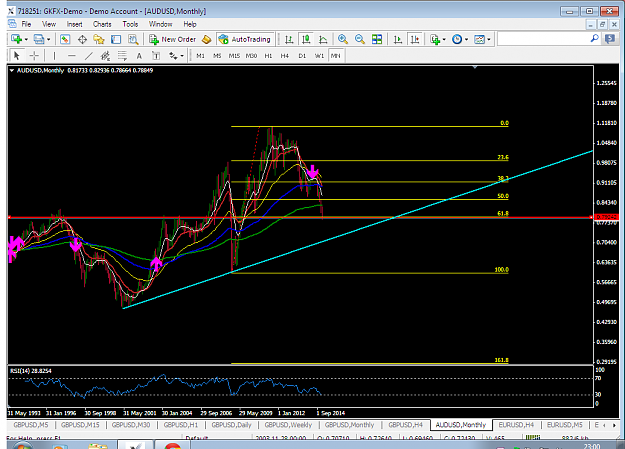Viewport: 625px width, 449px height.
Task: Switch to GBPUSD,Daily chart tab
Action: point(231,425)
